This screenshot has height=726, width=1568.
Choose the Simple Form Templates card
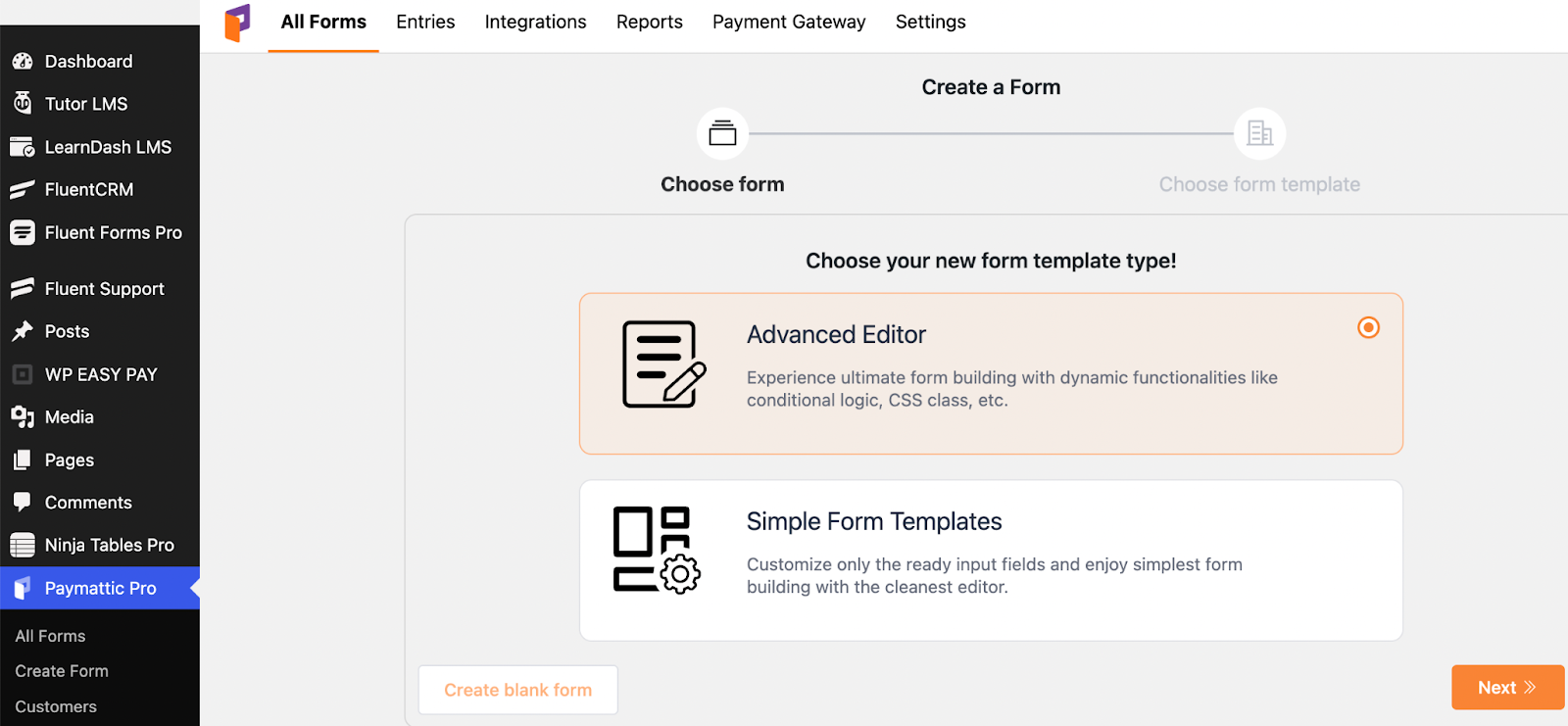click(x=991, y=560)
